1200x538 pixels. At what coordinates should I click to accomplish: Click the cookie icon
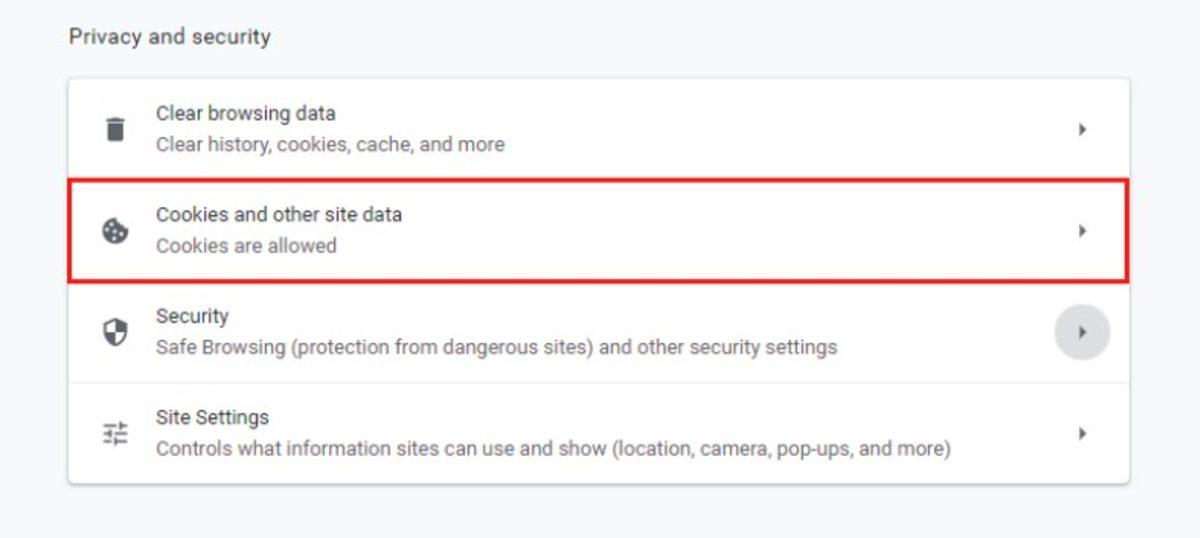(116, 231)
